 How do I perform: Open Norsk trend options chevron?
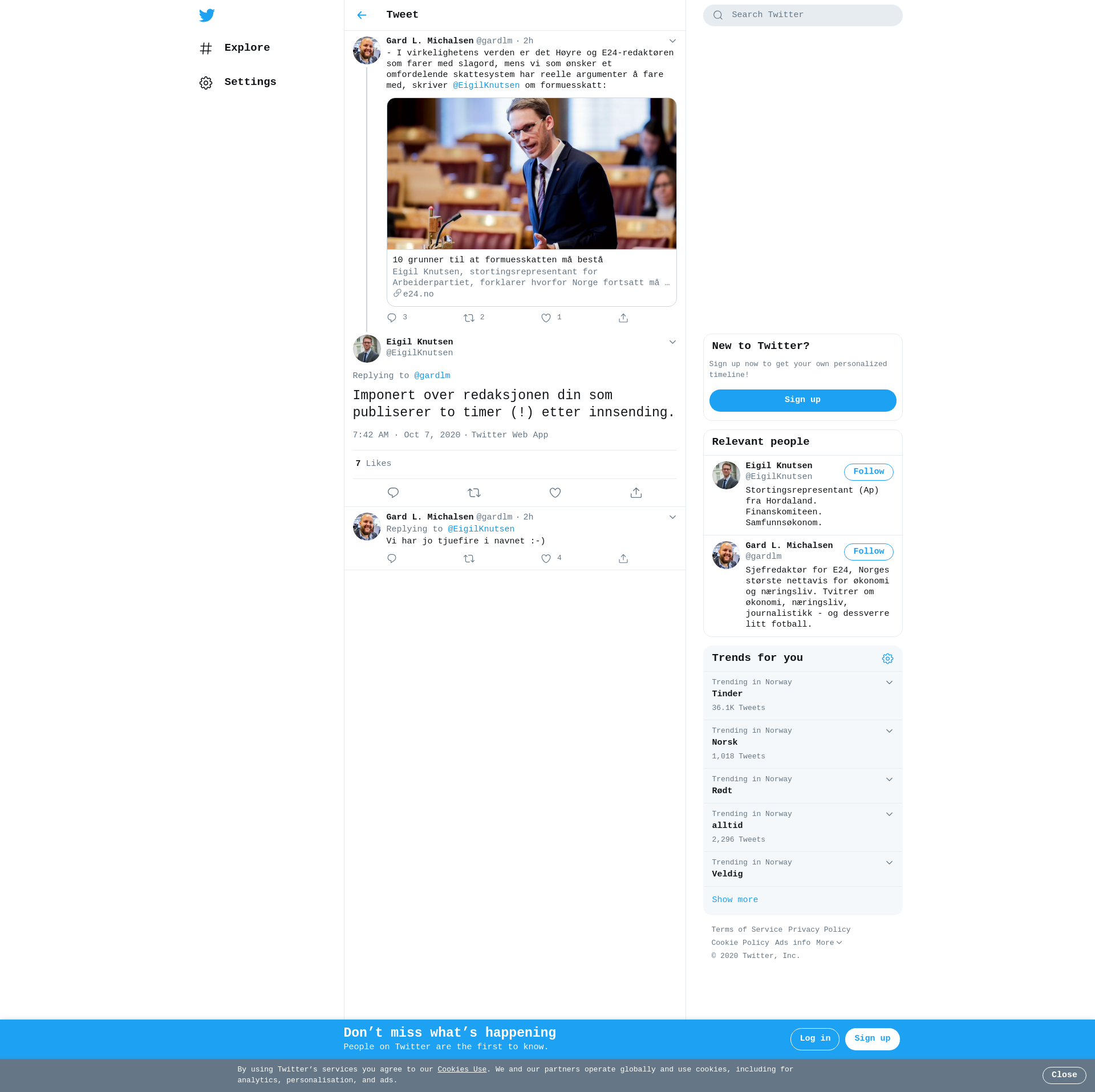pos(889,731)
